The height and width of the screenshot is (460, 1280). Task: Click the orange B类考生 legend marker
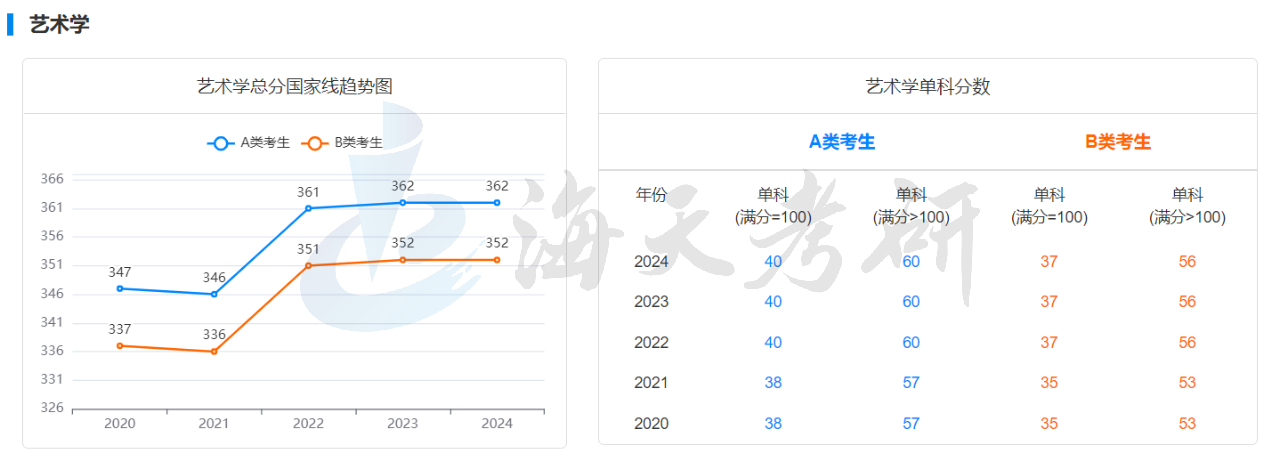click(x=315, y=143)
